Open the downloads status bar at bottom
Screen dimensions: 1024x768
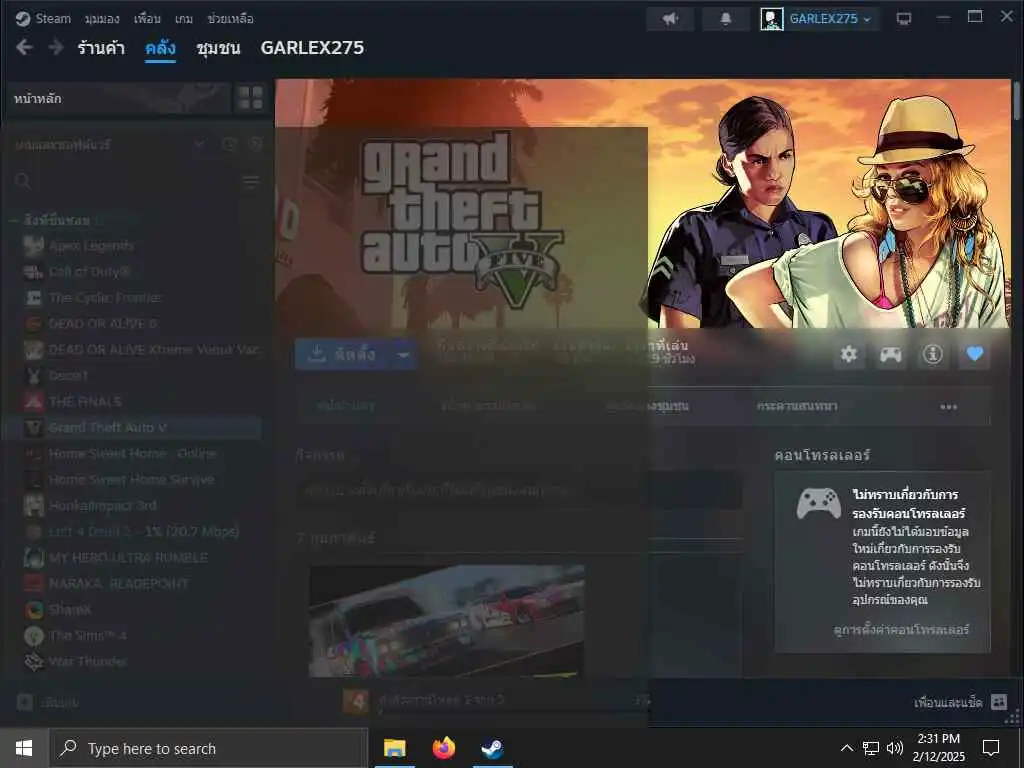click(496, 701)
